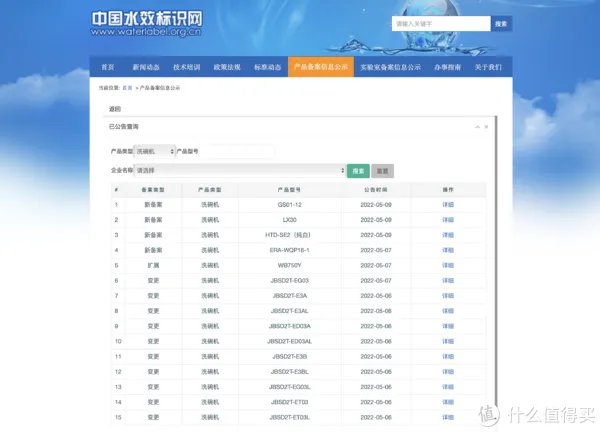Screen dimensions: 600x432
Task: Click the blue 搜索 button in the header
Action: click(501, 24)
